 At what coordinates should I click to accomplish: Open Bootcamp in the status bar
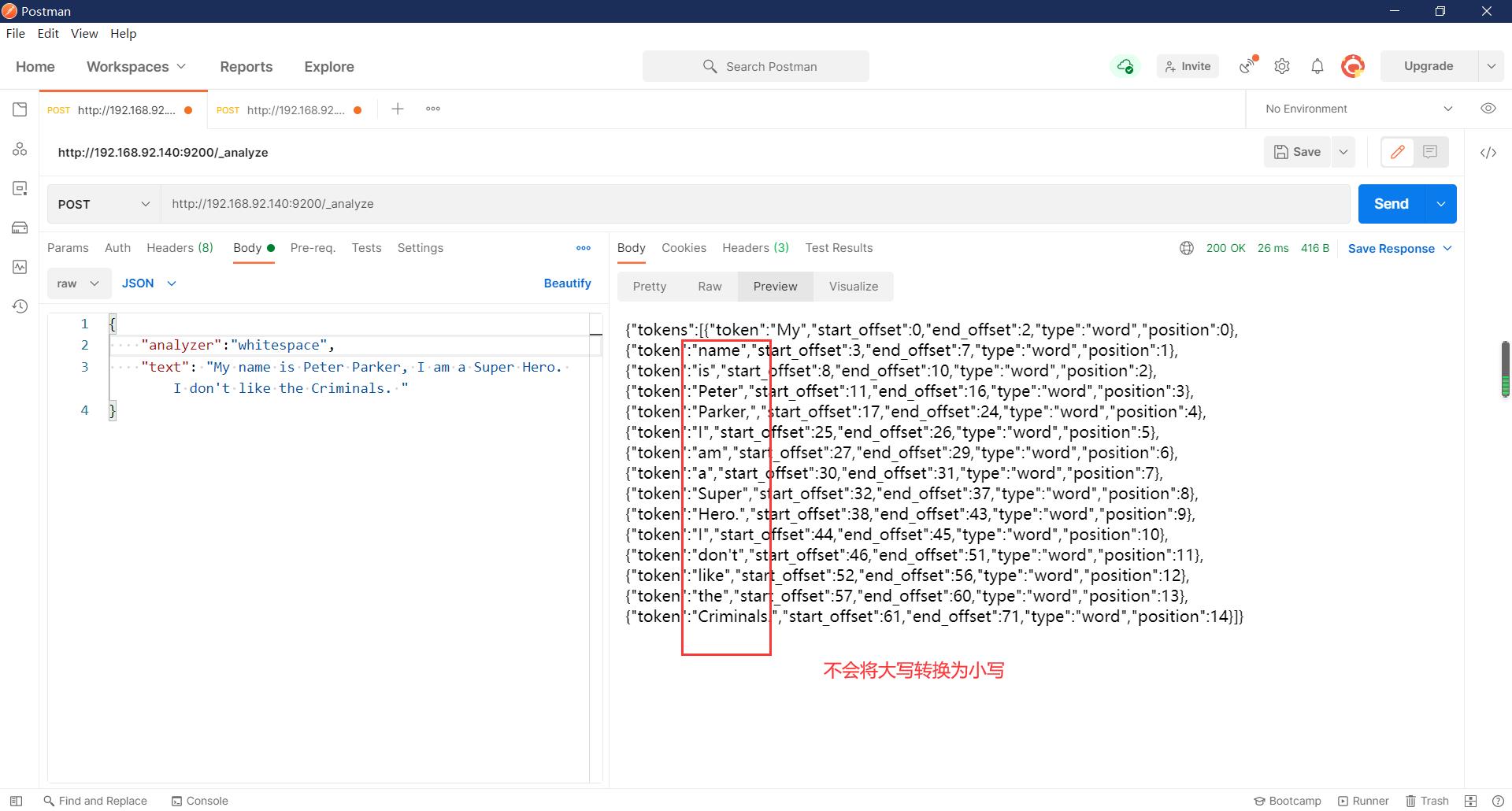1288,801
